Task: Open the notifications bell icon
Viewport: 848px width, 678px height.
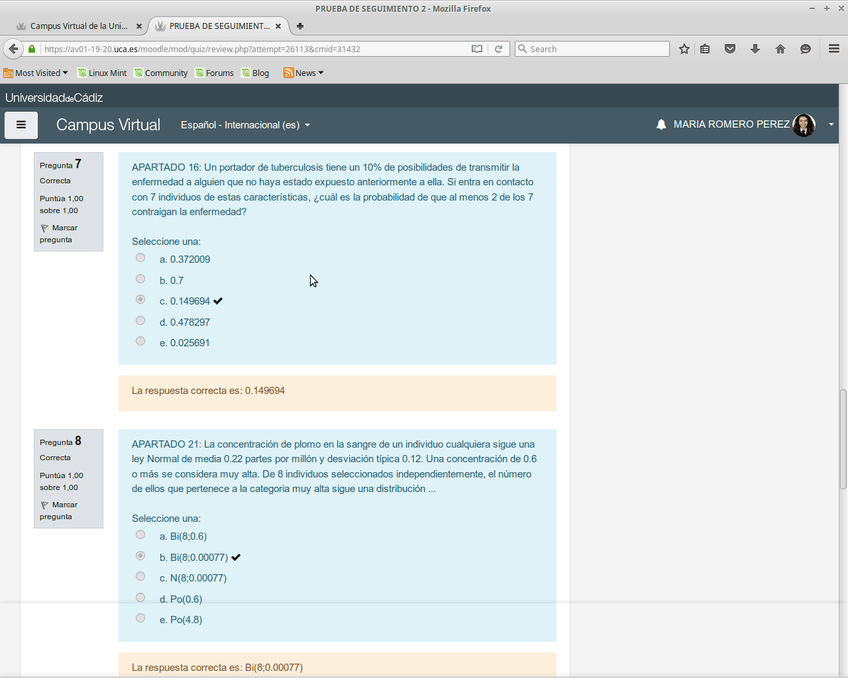Action: pos(661,125)
